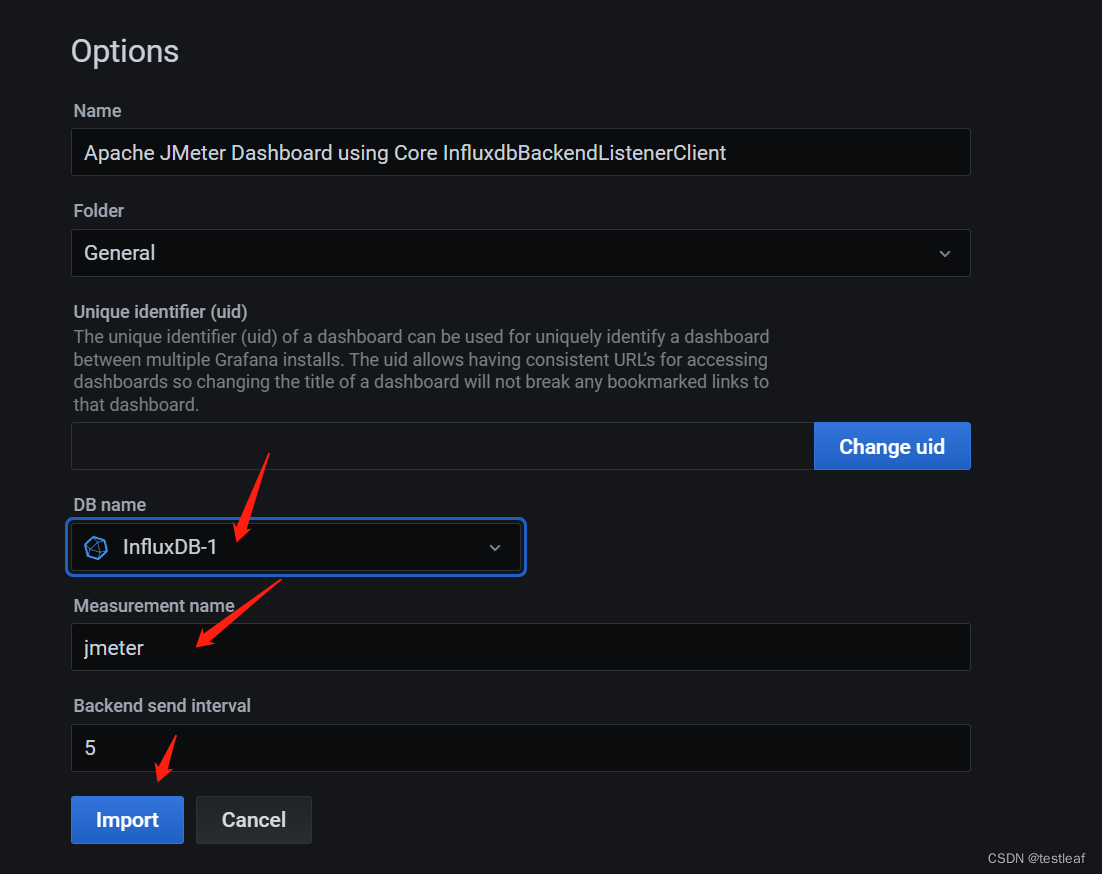Expand DB name dropdown chevron
Viewport: 1102px width, 874px height.
[495, 548]
